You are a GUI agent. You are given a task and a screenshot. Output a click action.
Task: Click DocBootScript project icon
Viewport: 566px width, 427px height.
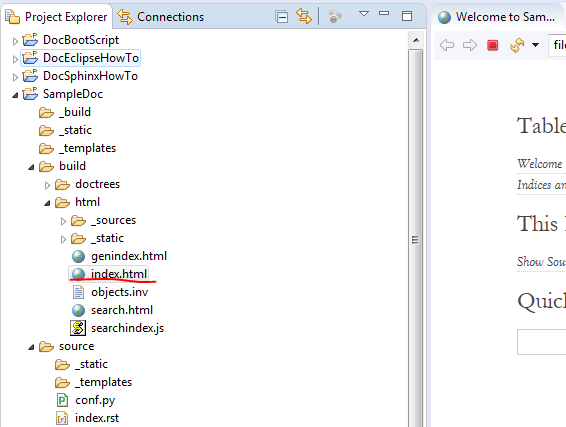click(30, 40)
